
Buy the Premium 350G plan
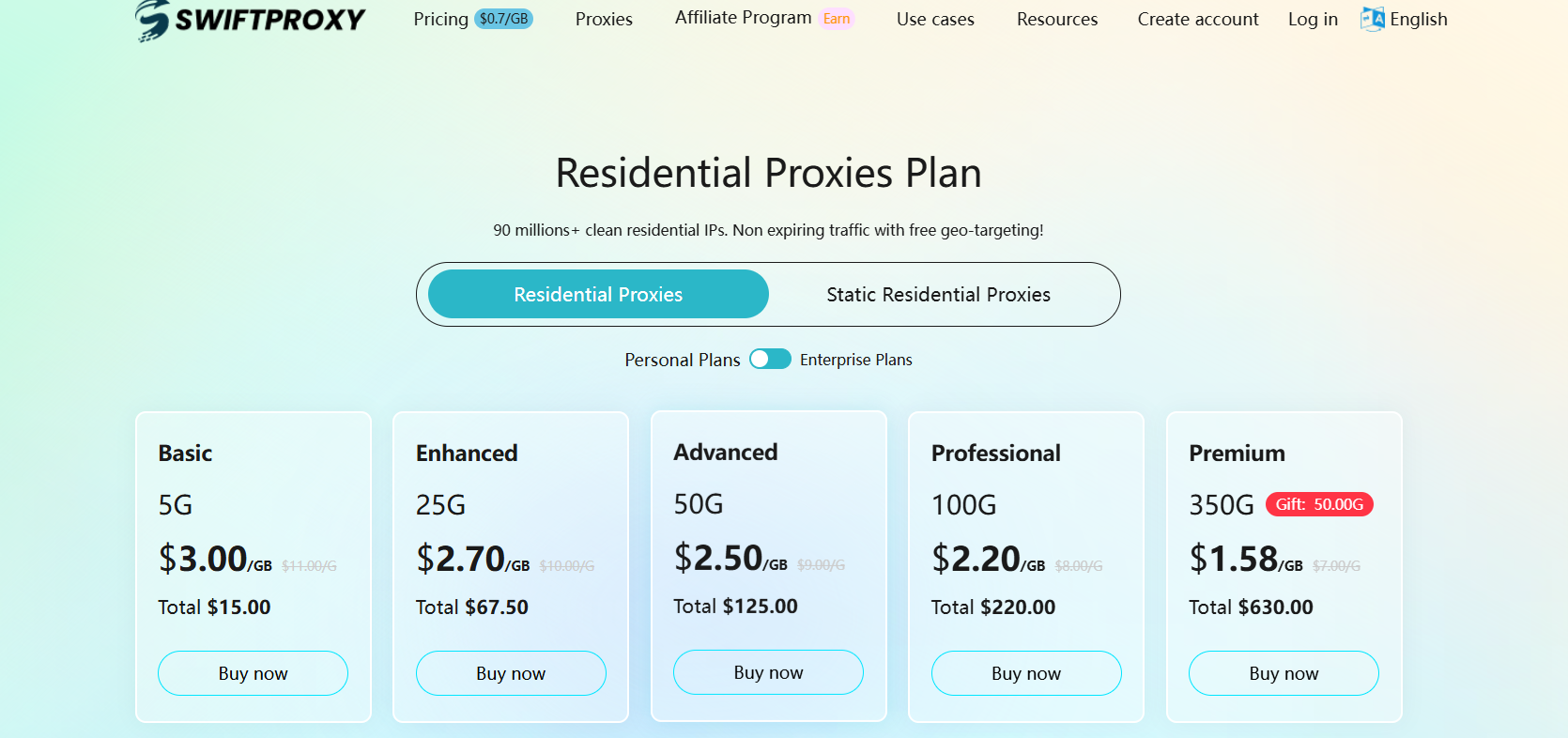coord(1284,673)
